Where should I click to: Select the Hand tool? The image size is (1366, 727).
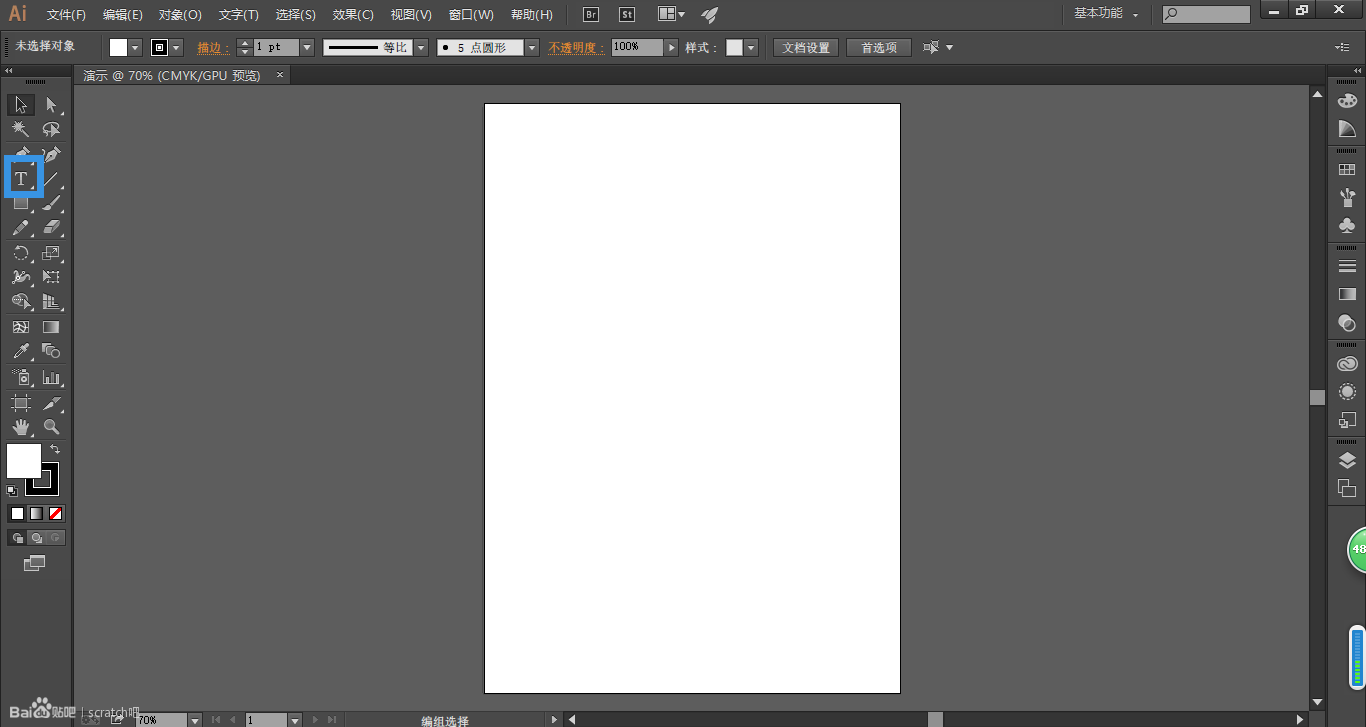[x=21, y=427]
